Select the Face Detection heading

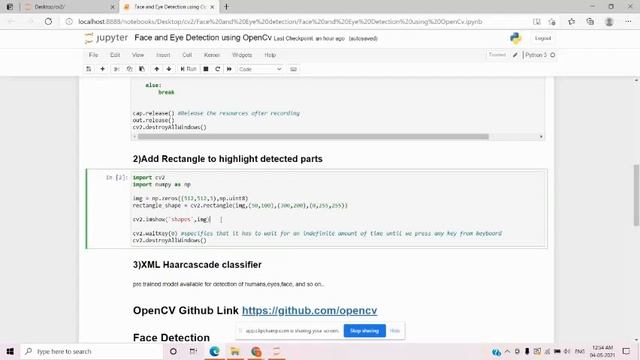pos(171,338)
